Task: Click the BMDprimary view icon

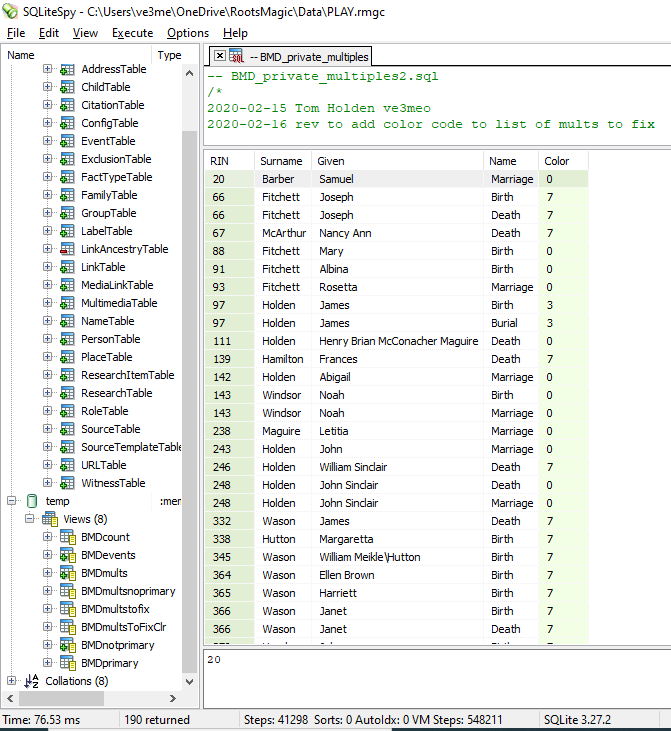Action: (68, 663)
